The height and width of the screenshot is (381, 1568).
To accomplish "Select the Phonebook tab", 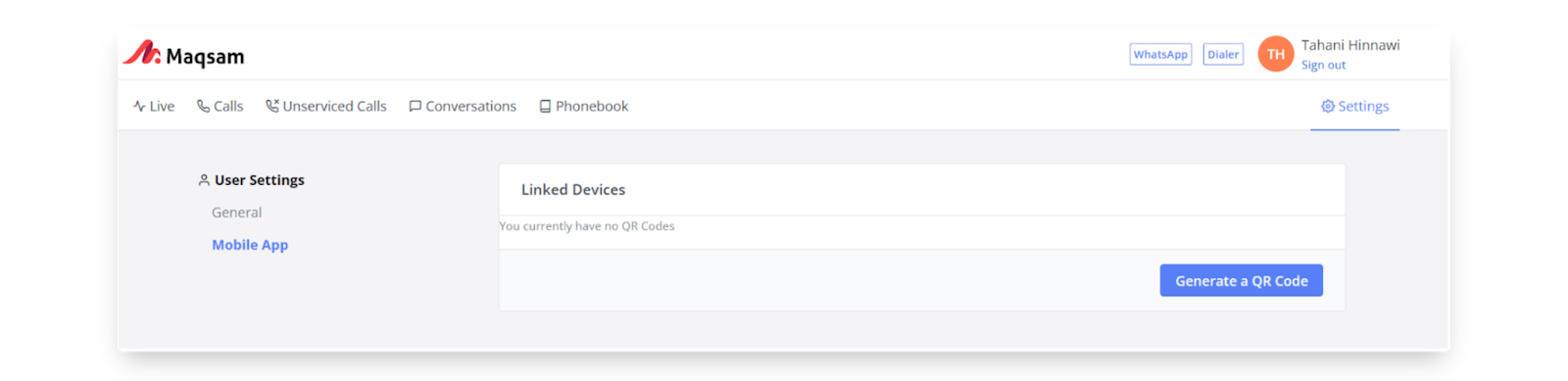I will pyautogui.click(x=584, y=106).
